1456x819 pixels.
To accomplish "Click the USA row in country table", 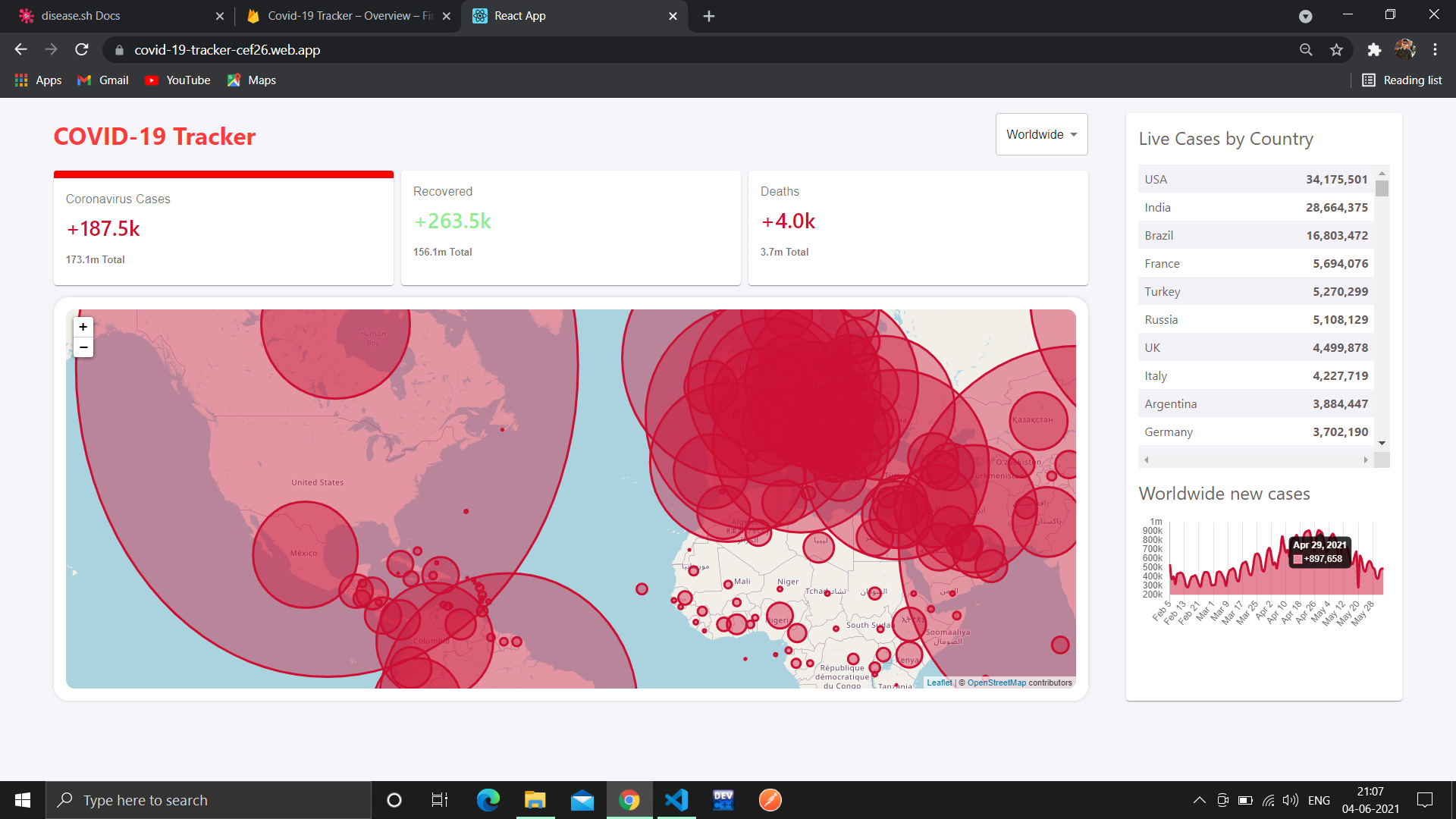I will point(1257,179).
